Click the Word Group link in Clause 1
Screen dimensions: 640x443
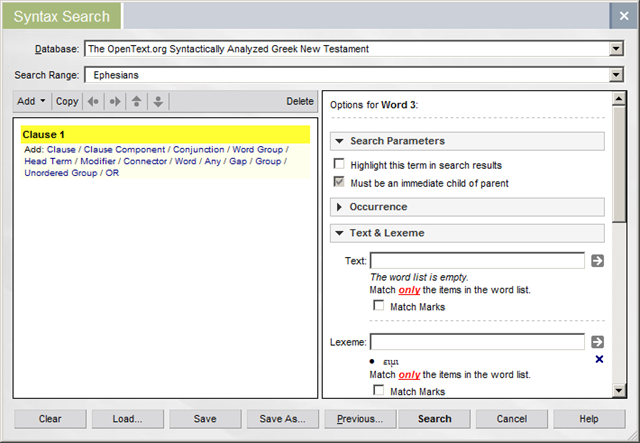[x=257, y=149]
